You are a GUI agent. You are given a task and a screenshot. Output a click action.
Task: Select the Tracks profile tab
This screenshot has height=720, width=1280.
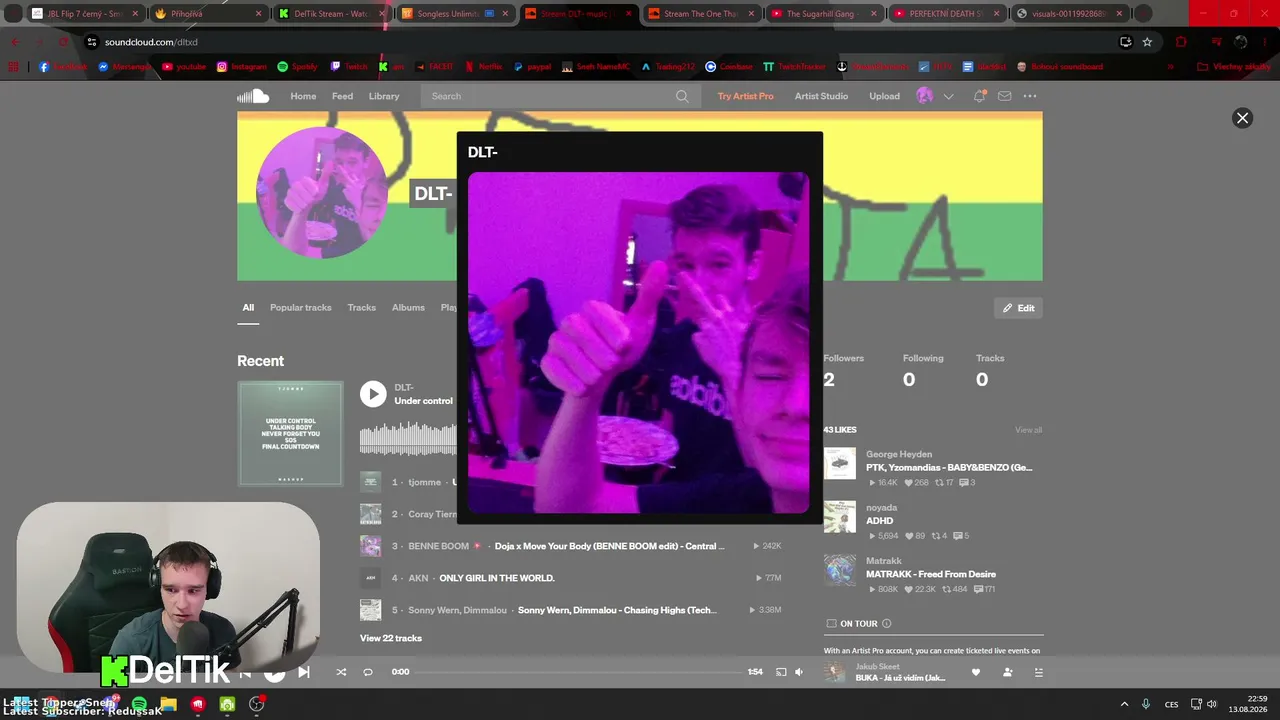point(362,308)
